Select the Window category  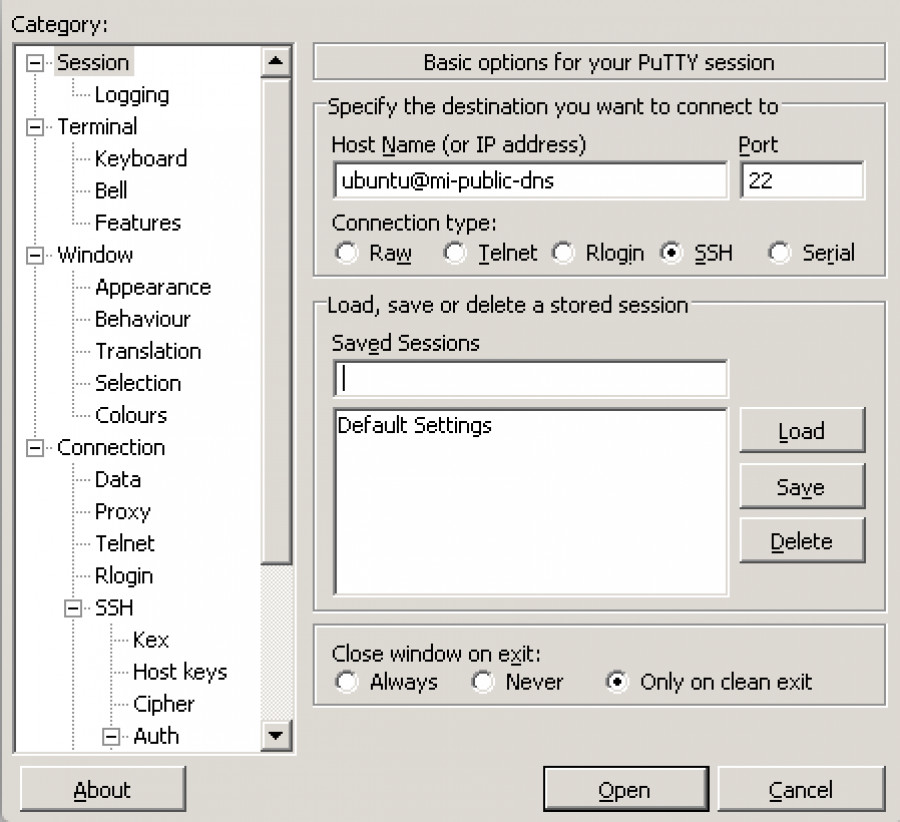(95, 255)
